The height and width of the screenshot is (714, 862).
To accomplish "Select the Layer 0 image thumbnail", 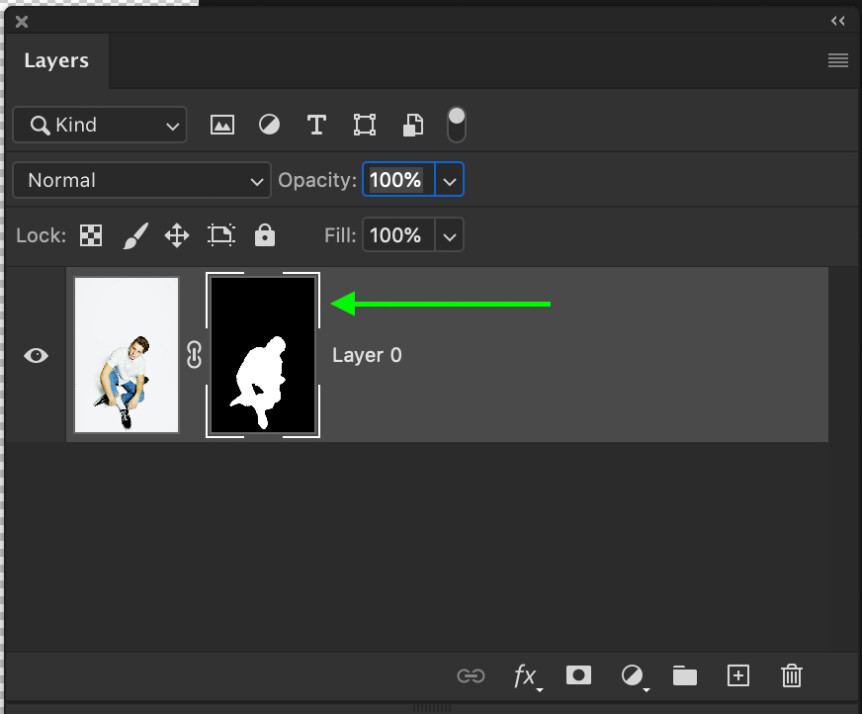I will pyautogui.click(x=126, y=355).
